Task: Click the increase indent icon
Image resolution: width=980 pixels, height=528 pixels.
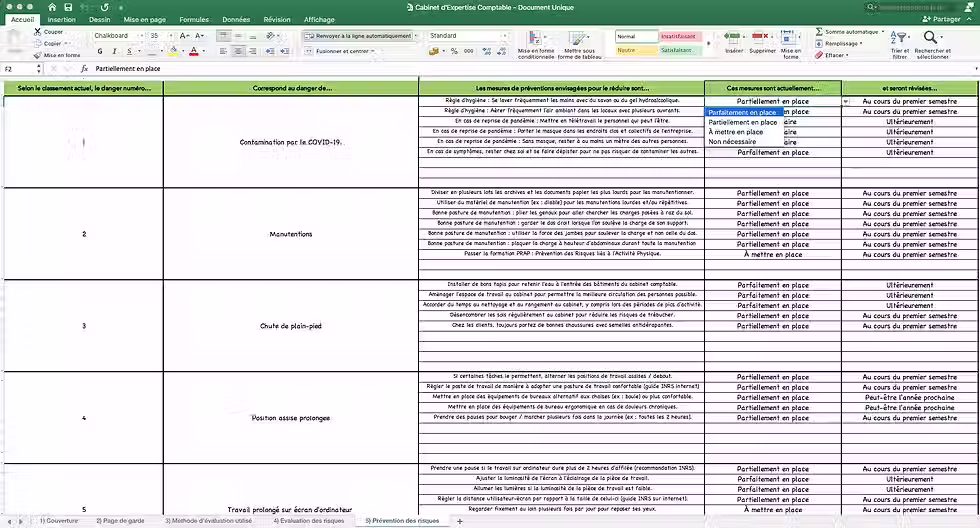Action: [284, 51]
